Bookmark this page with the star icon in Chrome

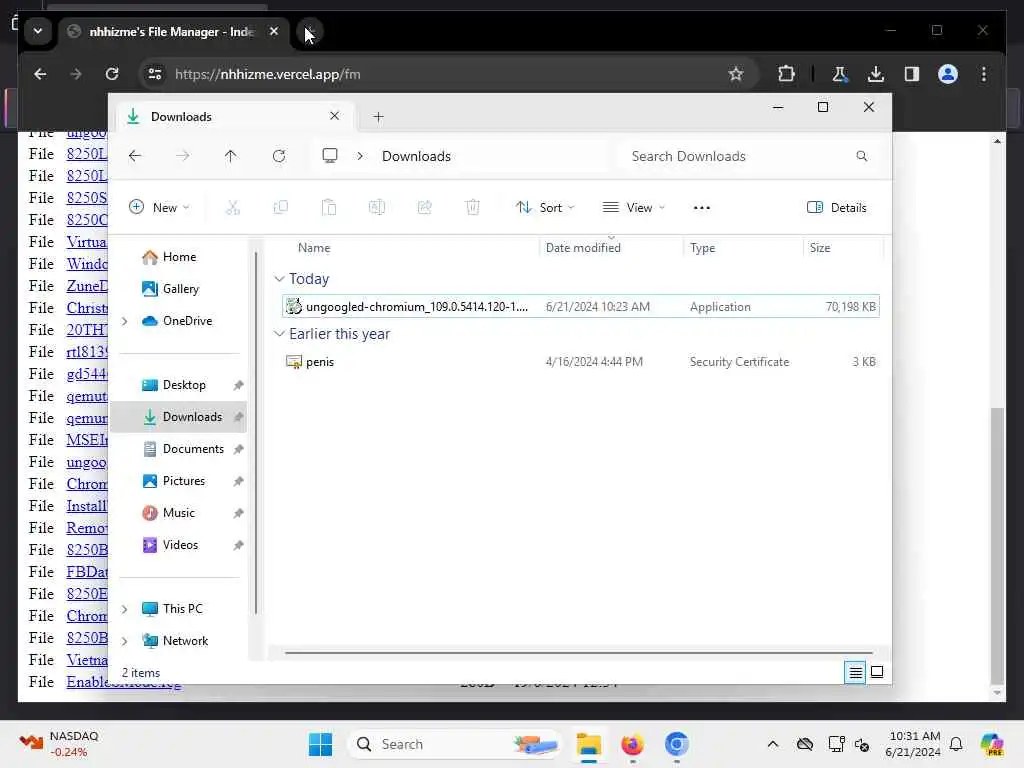coord(736,74)
